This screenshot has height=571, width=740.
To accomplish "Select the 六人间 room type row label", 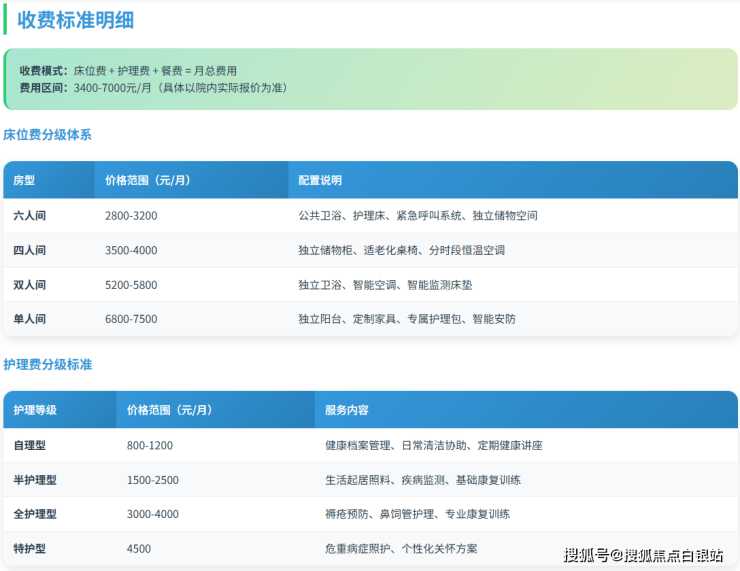I will 30,216.
